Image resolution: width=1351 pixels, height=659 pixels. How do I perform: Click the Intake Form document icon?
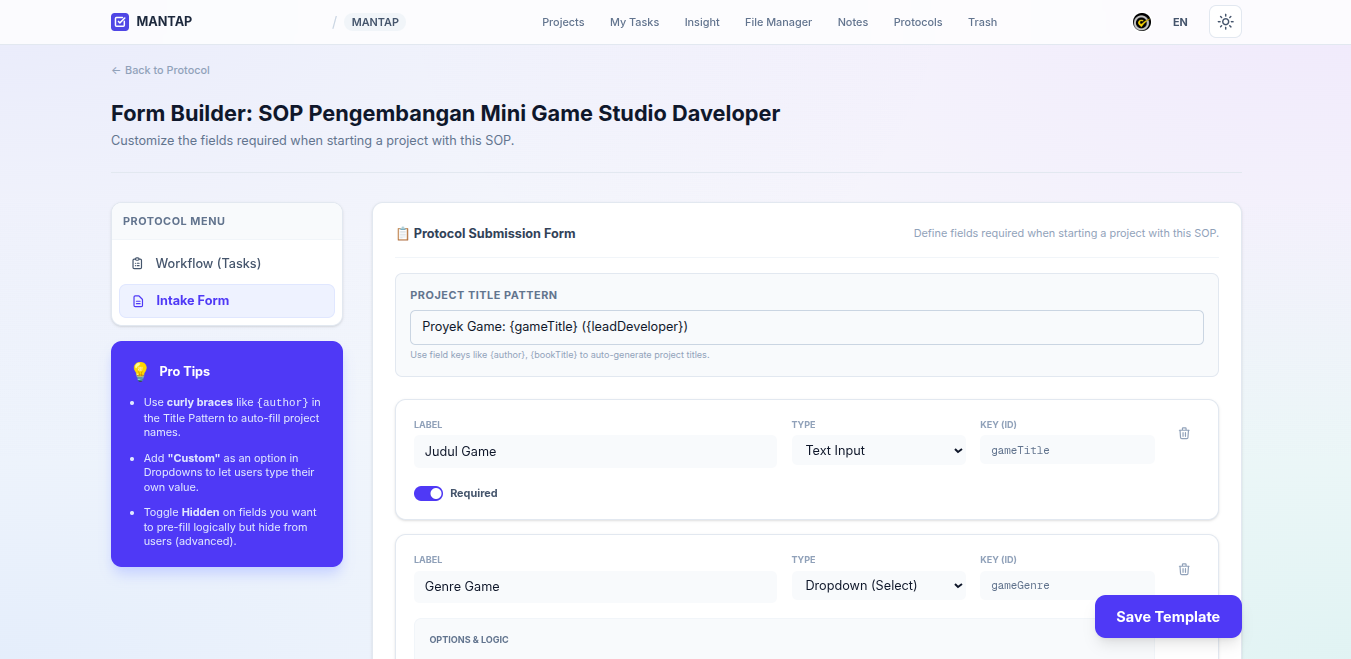(x=138, y=301)
